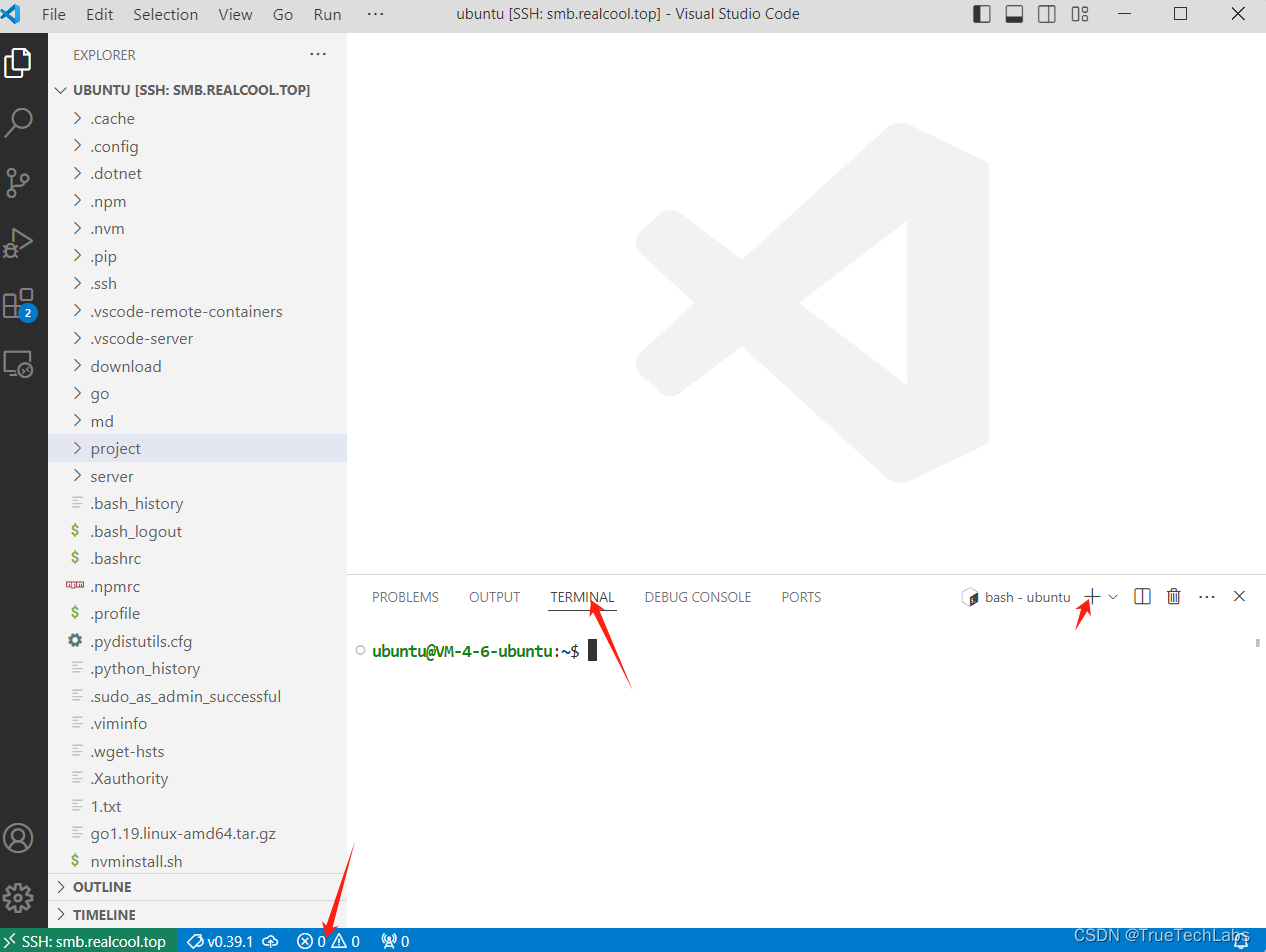
Task: Open the View menu
Action: pyautogui.click(x=235, y=14)
